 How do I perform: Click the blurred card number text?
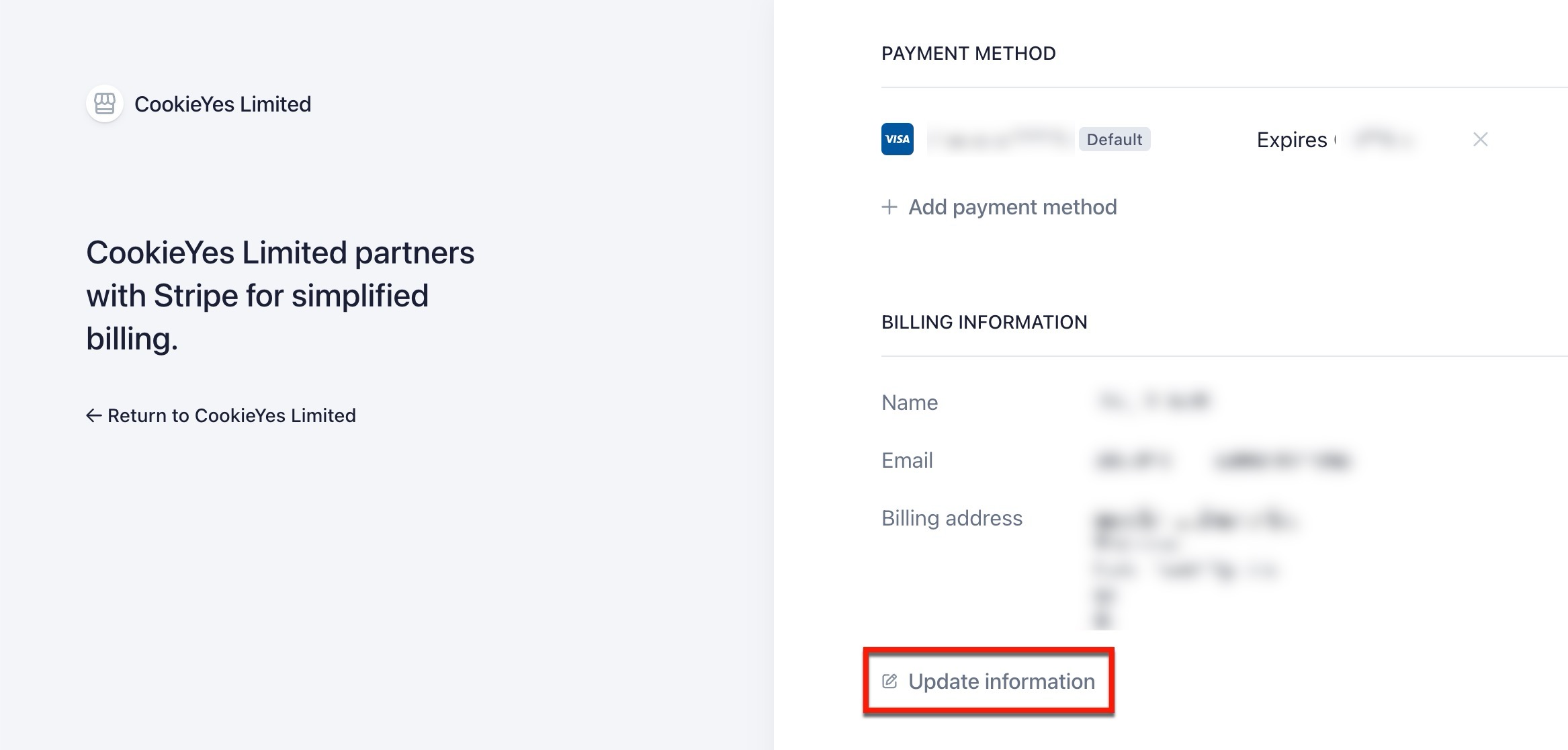(x=1001, y=139)
